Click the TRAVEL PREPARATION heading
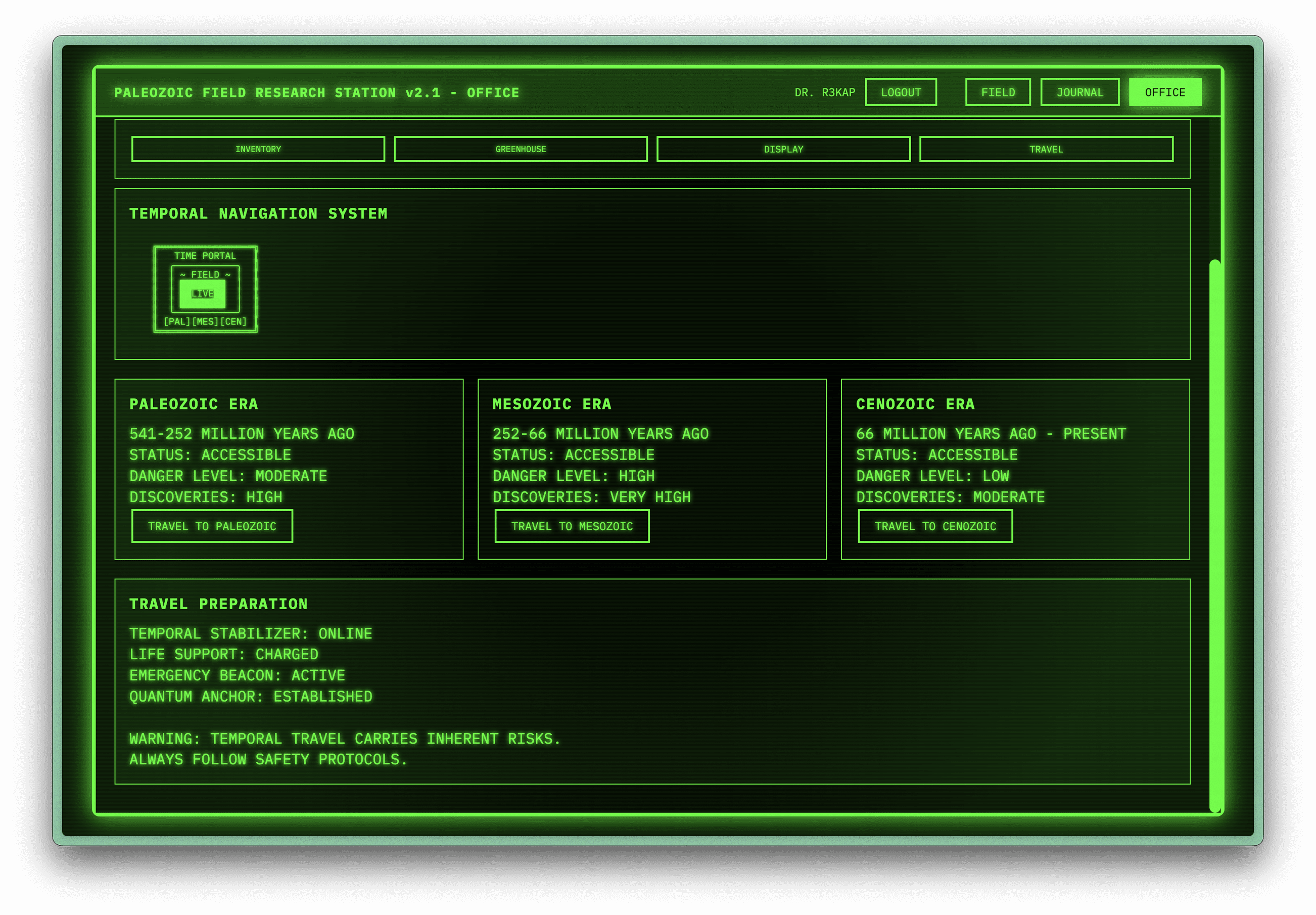Viewport: 1316px width, 915px height. tap(218, 604)
